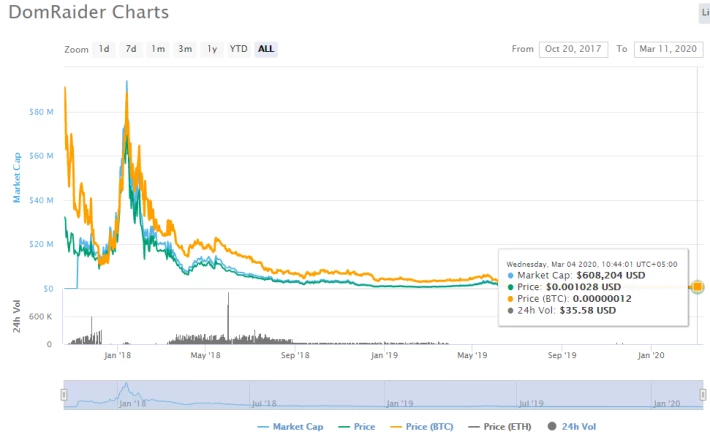Click the $608,204 USD market cap value
This screenshot has height=440, width=710.
(x=611, y=275)
